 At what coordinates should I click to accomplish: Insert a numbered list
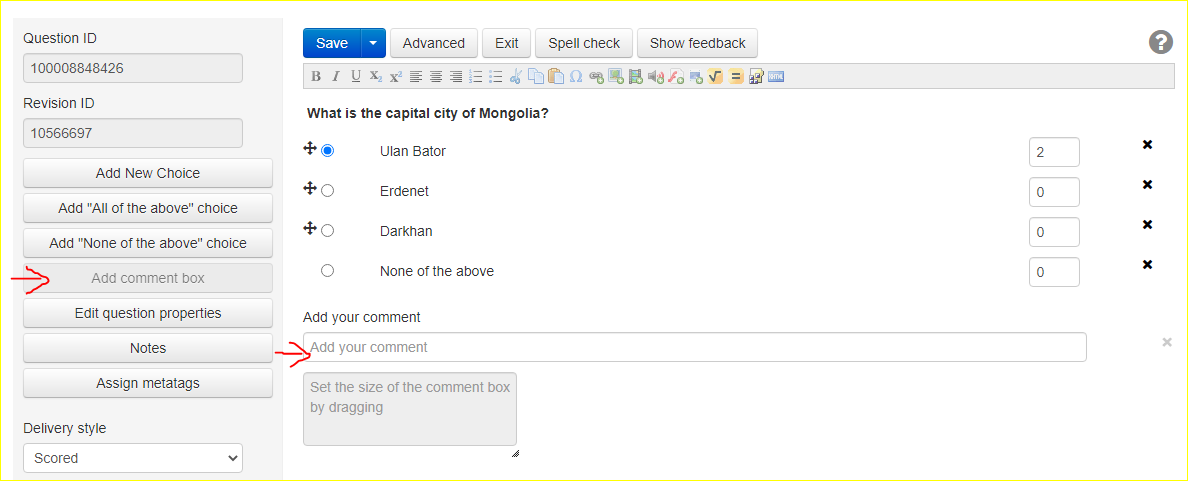476,77
